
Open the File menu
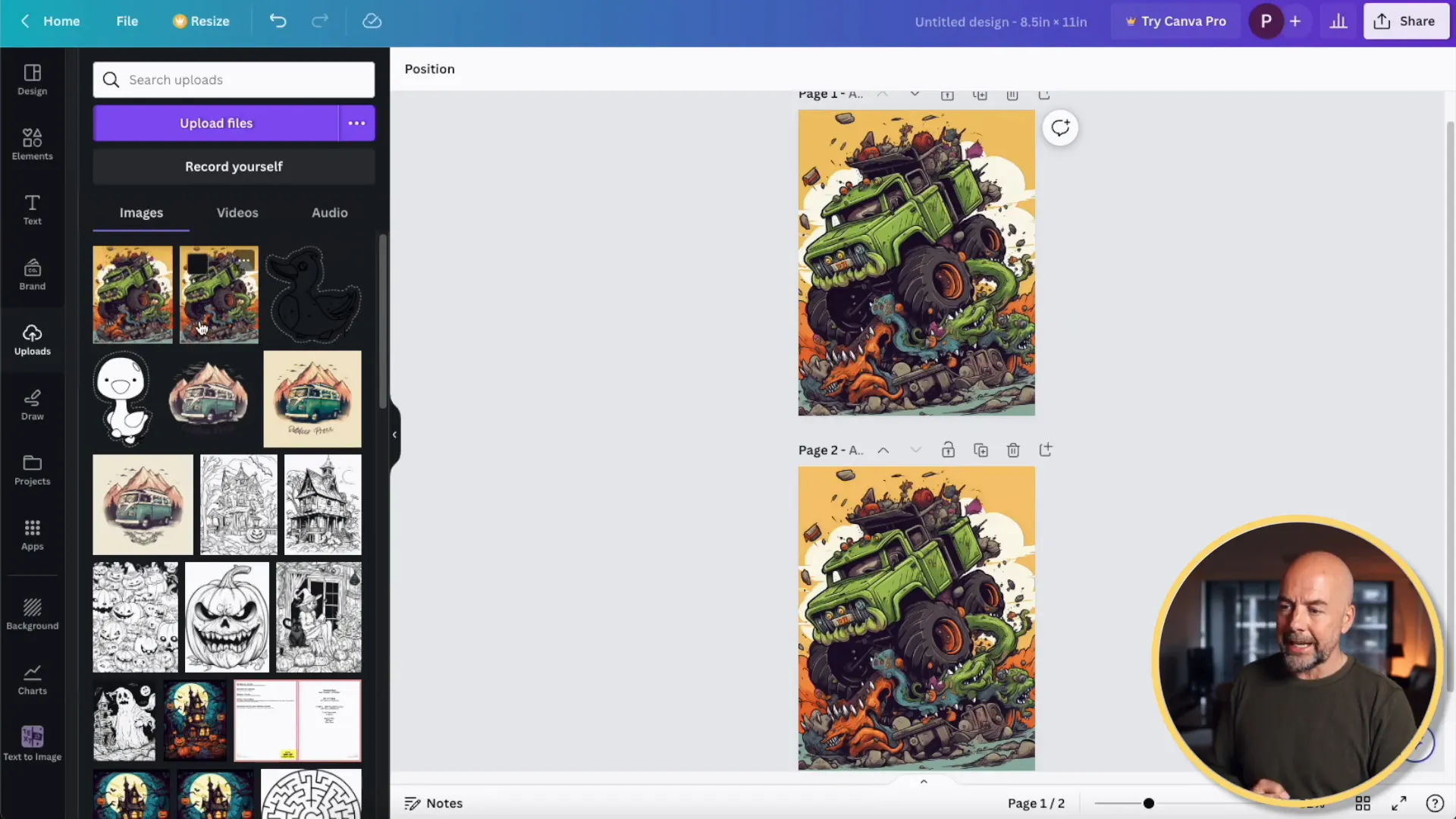click(x=127, y=21)
